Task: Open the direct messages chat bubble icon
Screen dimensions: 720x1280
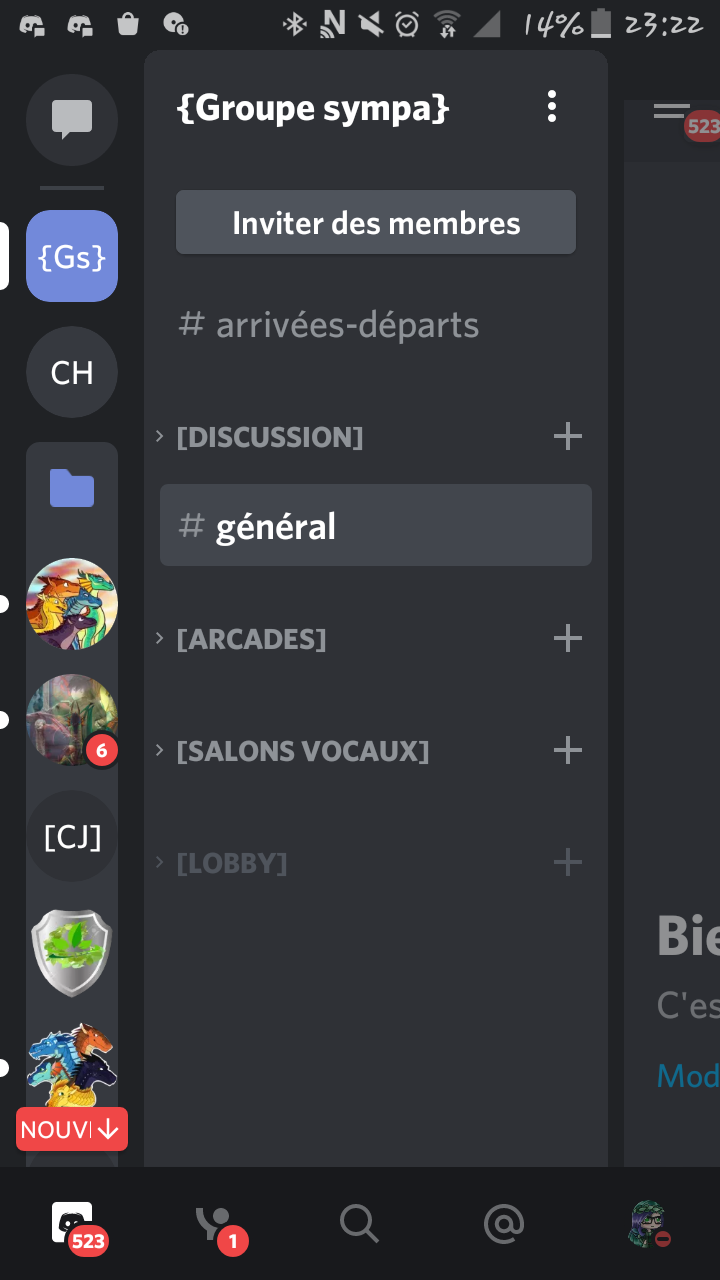Action: coord(72,120)
